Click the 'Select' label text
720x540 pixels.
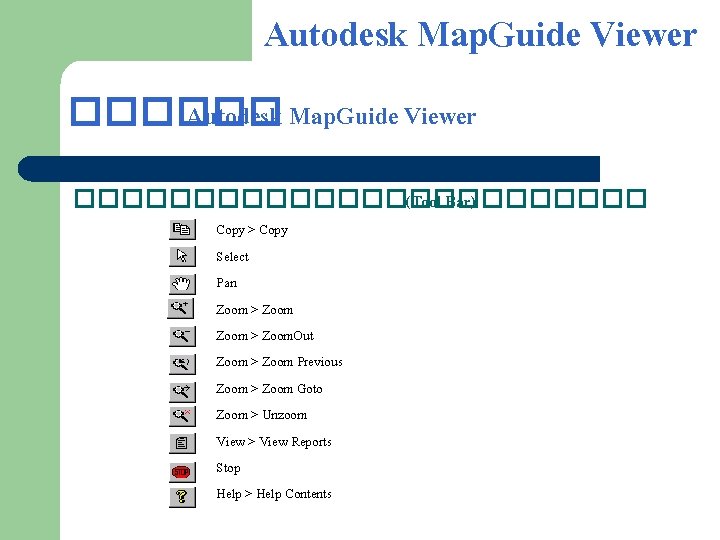(x=232, y=257)
